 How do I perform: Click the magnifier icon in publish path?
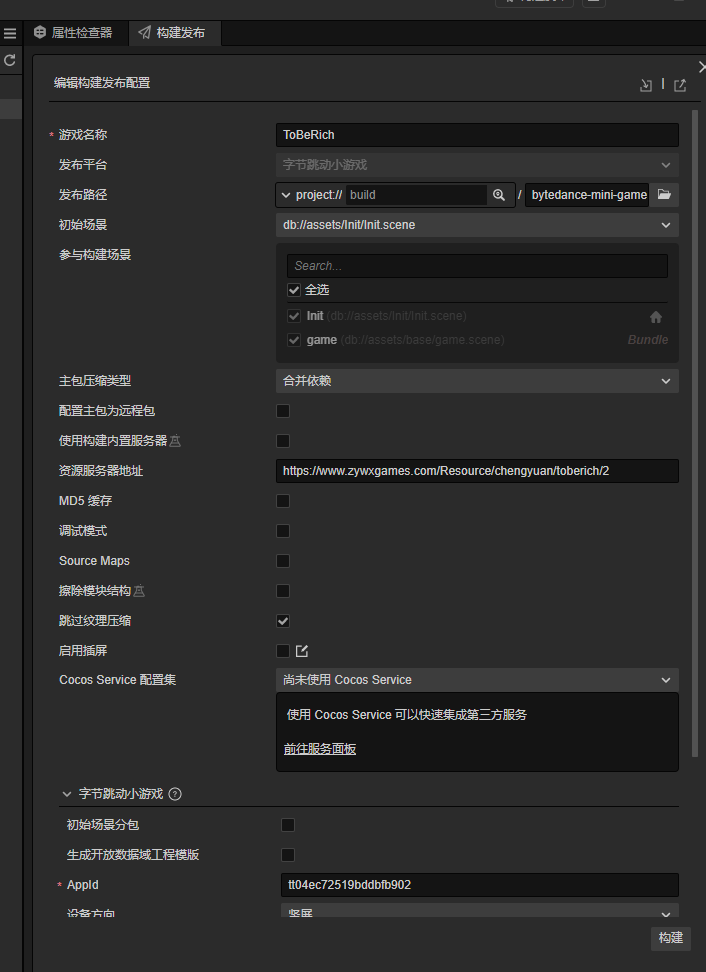pyautogui.click(x=498, y=195)
